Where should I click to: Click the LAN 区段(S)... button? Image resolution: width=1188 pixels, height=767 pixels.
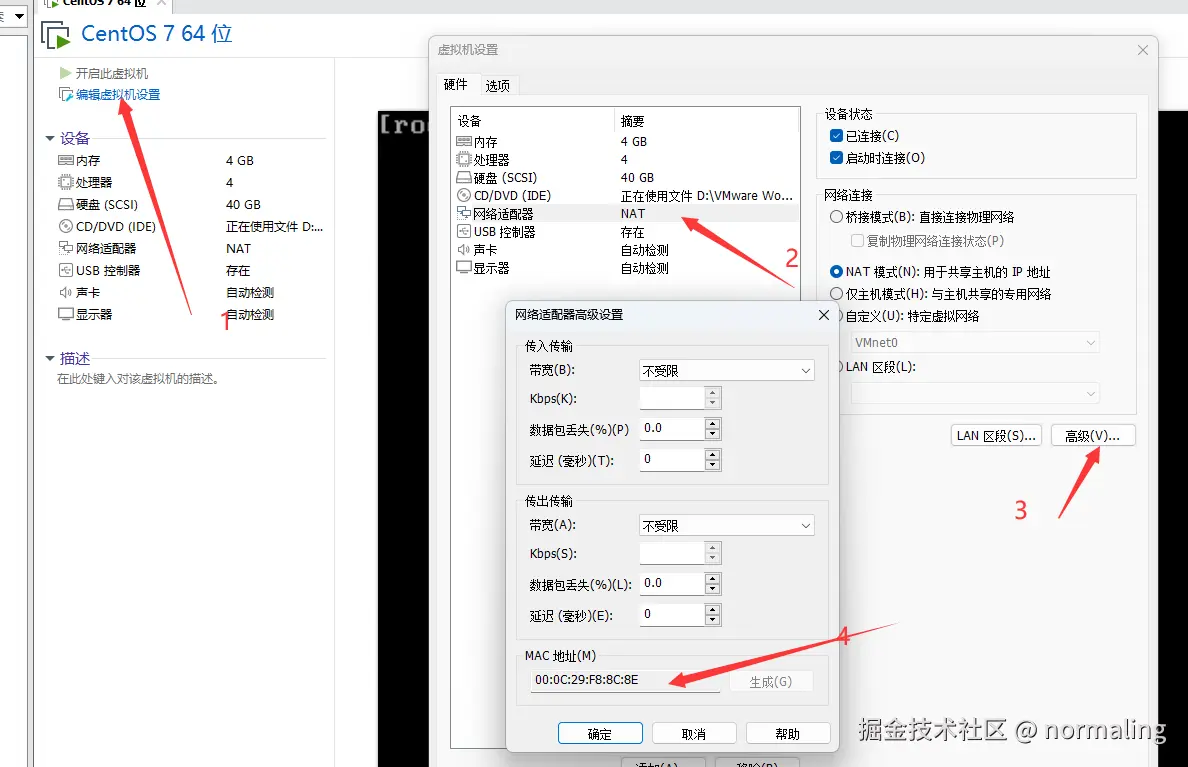coord(996,436)
